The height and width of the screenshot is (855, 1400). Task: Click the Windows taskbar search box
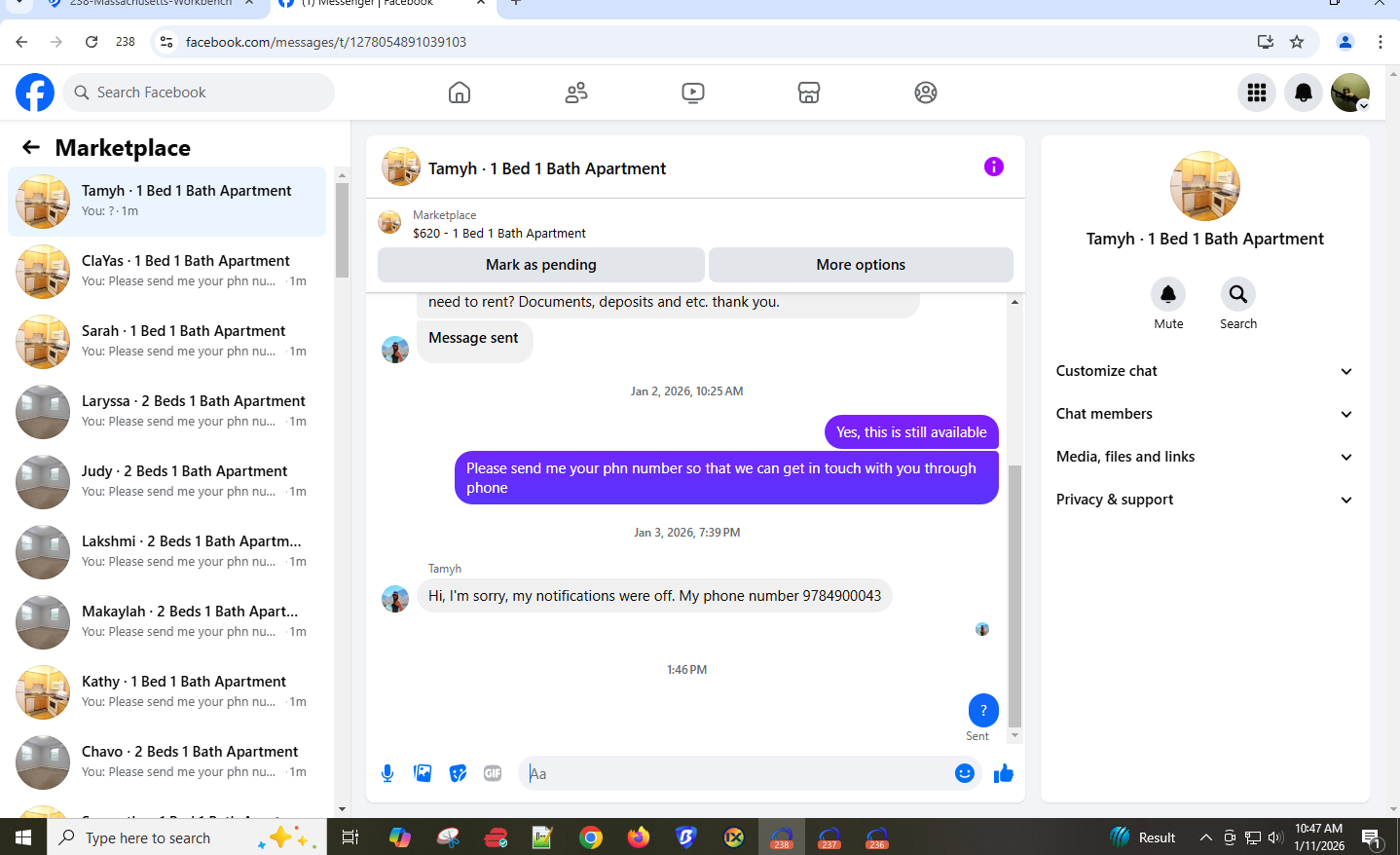coord(187,837)
